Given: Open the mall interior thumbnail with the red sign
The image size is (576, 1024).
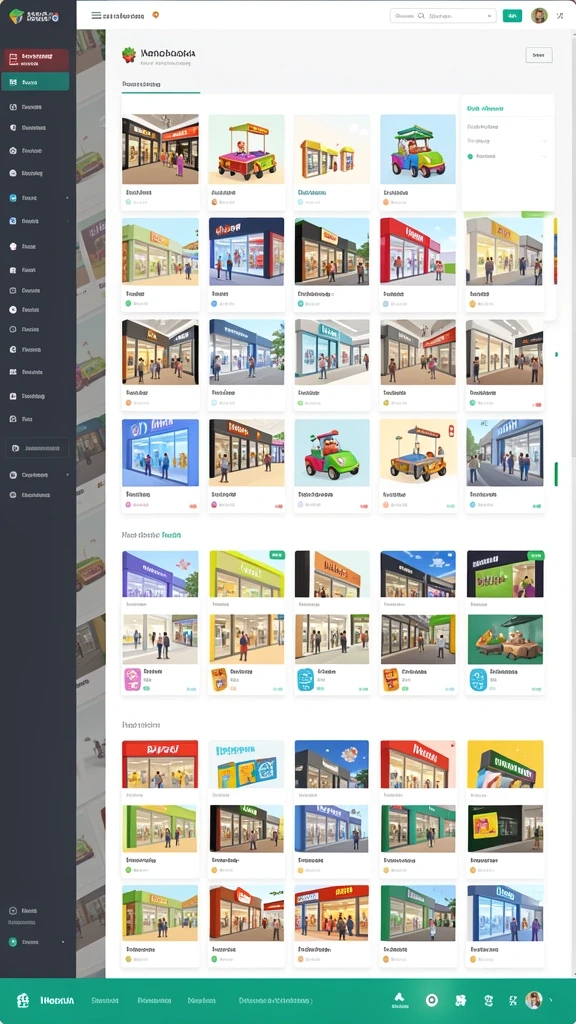Looking at the screenshot, I should (x=160, y=149).
